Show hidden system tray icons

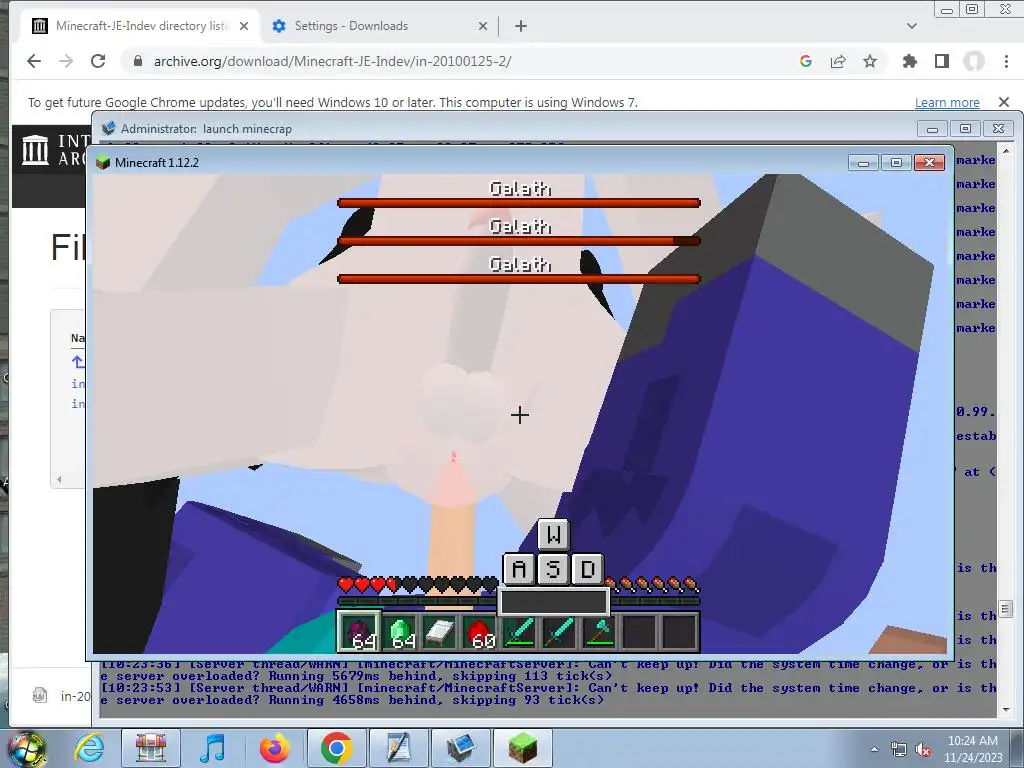coord(874,749)
